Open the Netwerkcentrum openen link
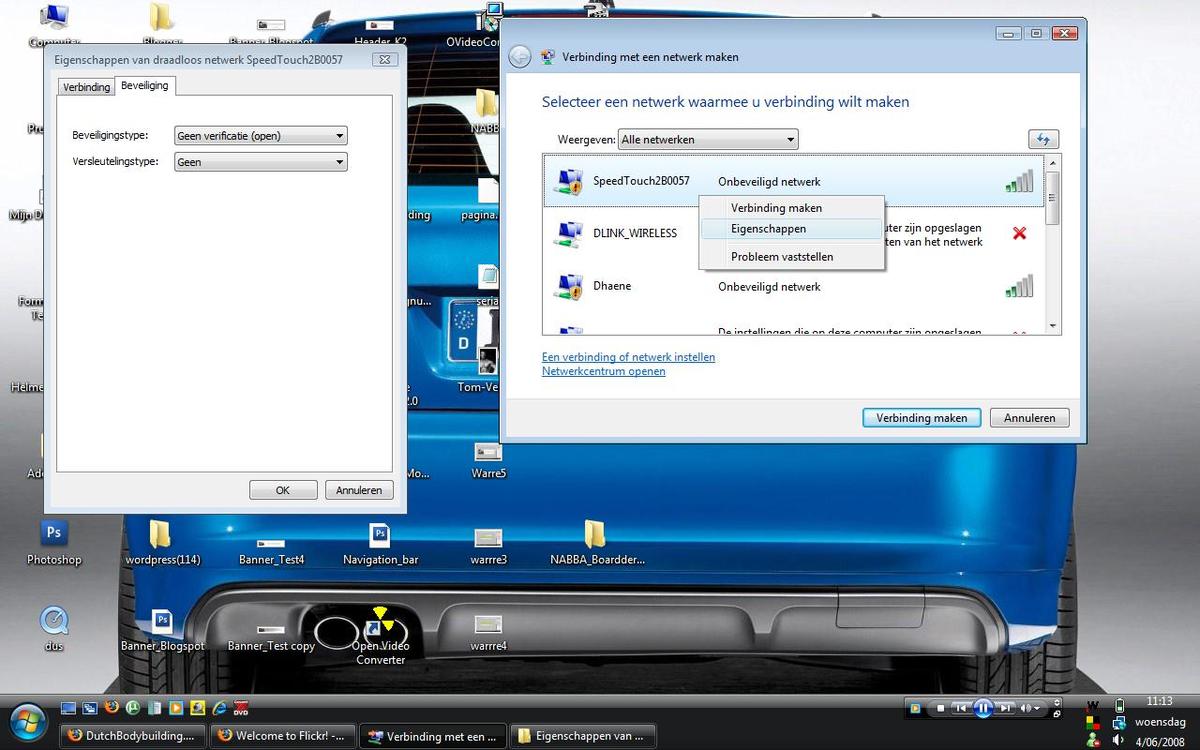 [x=603, y=371]
